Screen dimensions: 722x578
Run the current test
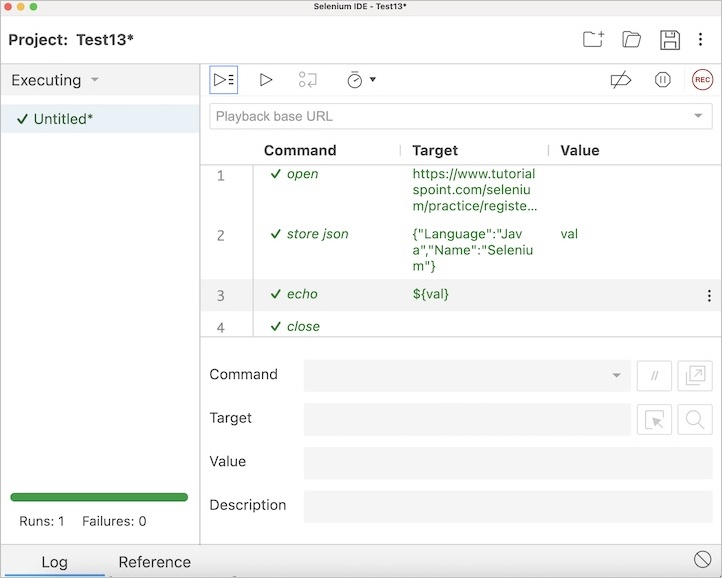pyautogui.click(x=266, y=80)
